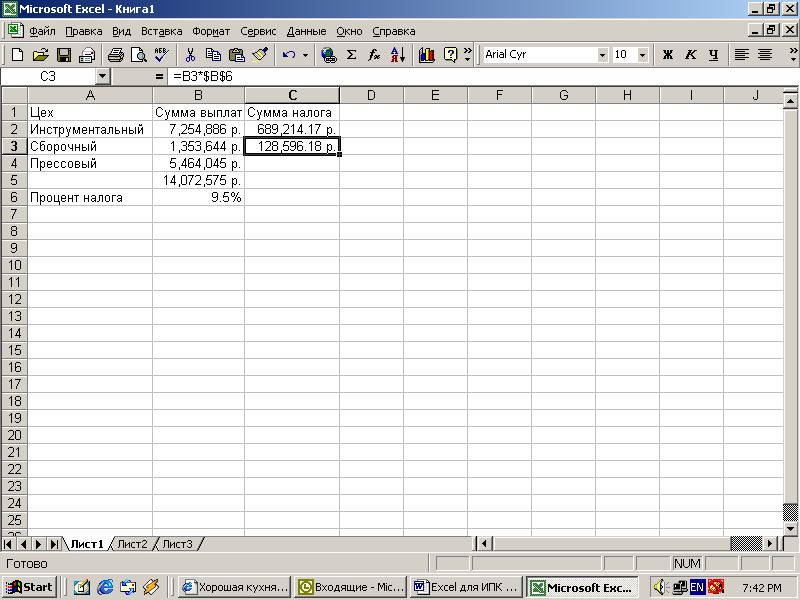Viewport: 800px width, 600px height.
Task: Toggle bold formatting (Ж)
Action: [x=667, y=55]
